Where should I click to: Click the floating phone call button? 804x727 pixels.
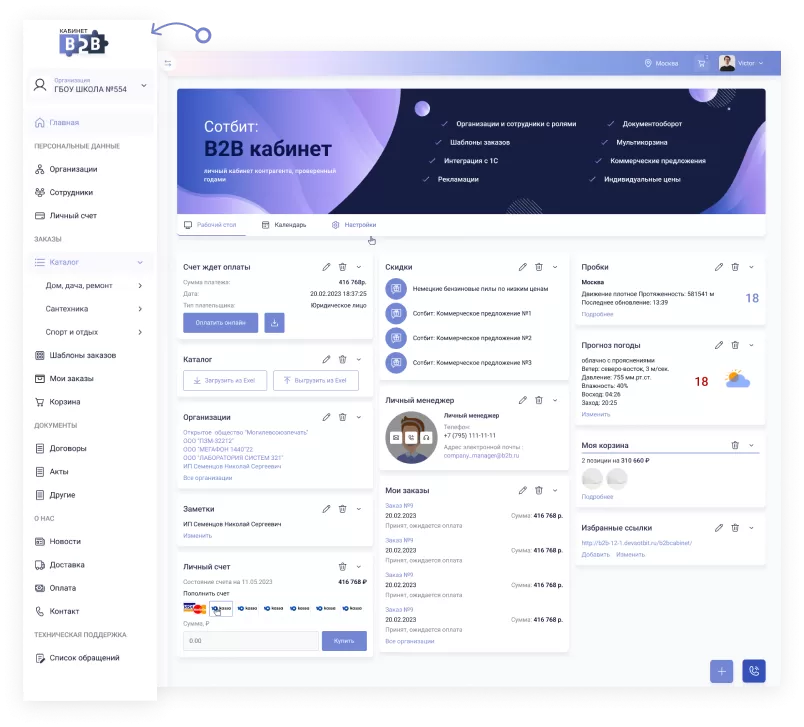[753, 671]
